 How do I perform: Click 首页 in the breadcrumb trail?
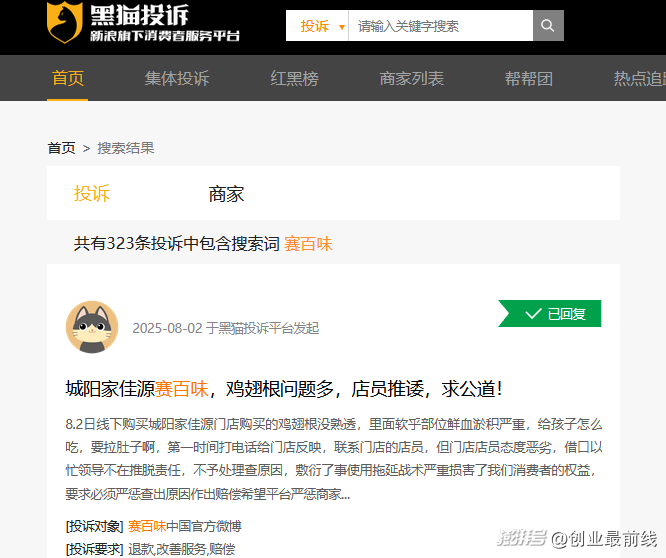[x=61, y=148]
